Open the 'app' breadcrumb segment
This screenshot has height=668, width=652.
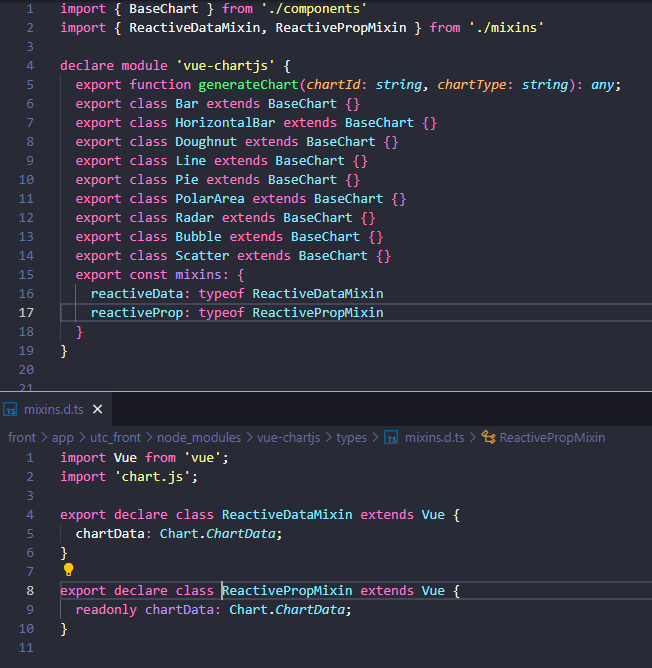(63, 438)
